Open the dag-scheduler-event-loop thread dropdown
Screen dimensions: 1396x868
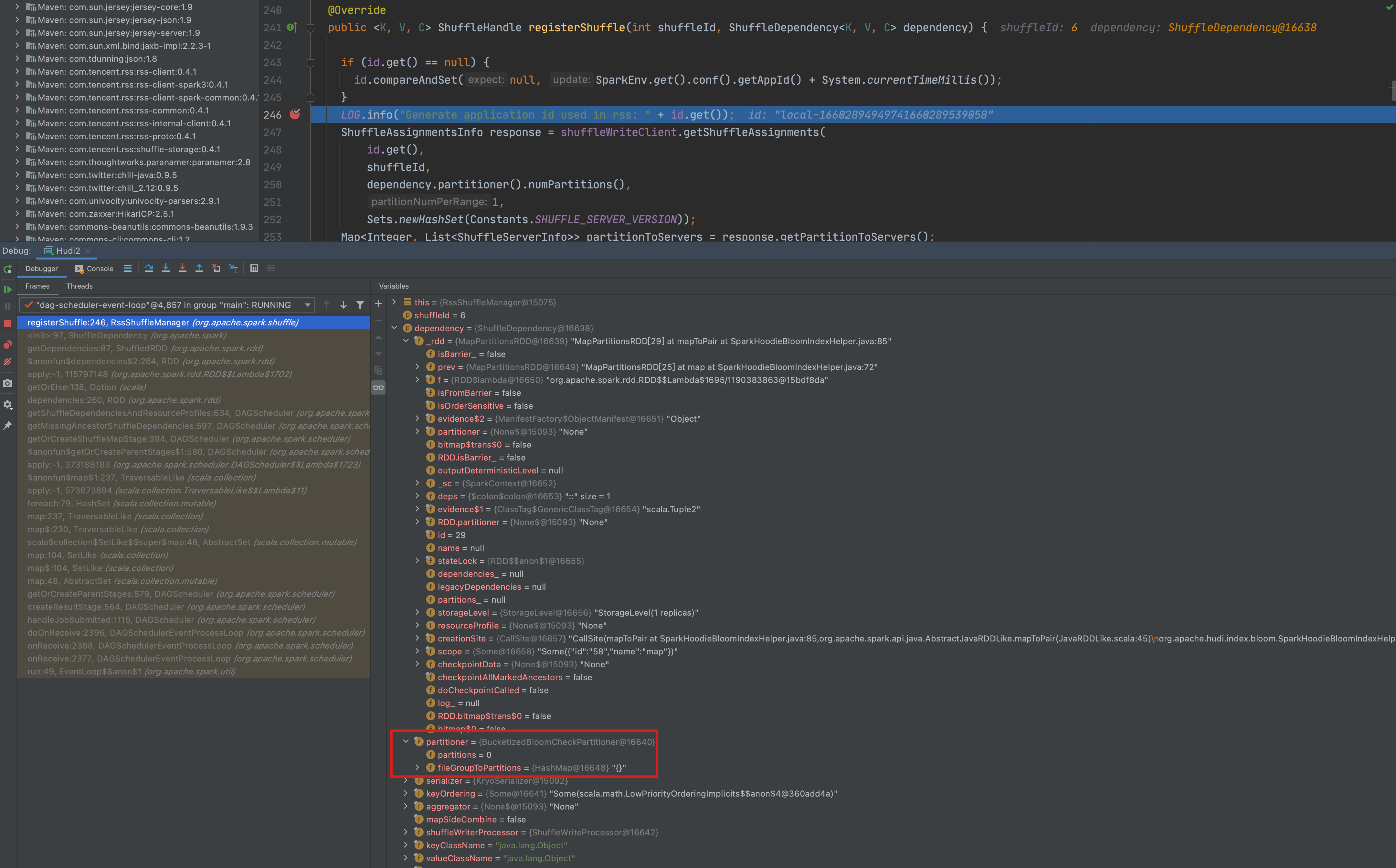coord(308,305)
